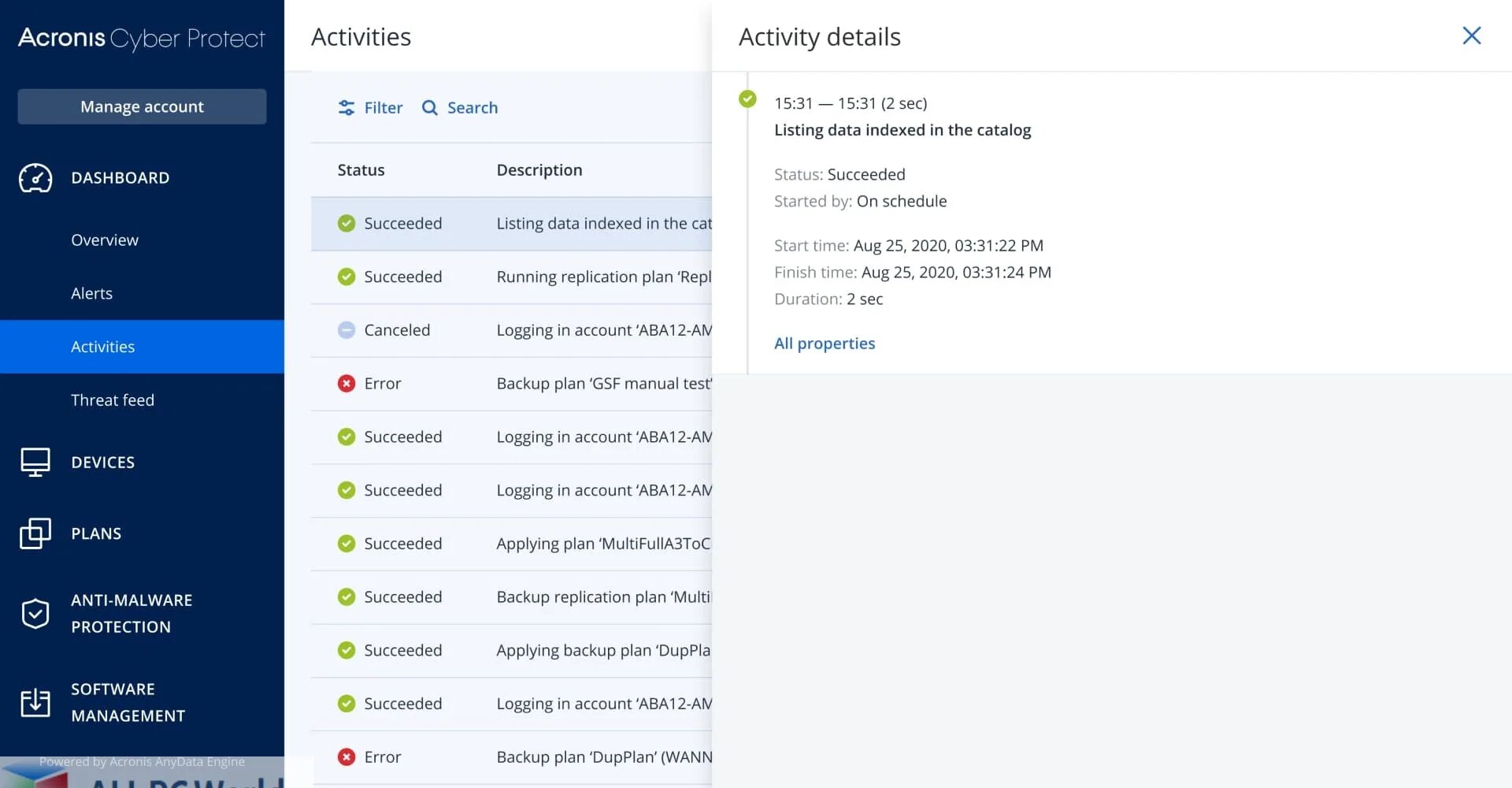1512x788 pixels.
Task: Click the Canceled status indicator for login activity
Action: coord(346,329)
